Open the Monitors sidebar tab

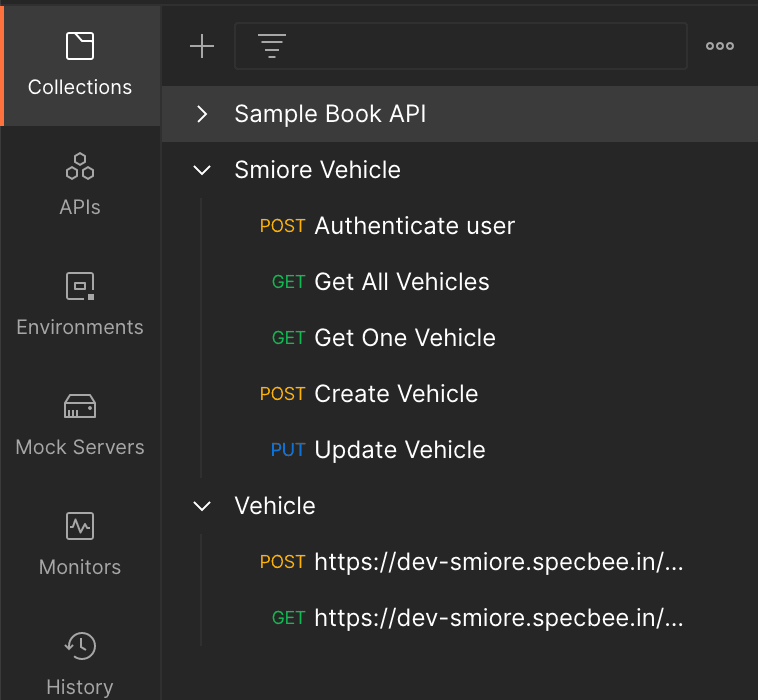click(x=80, y=544)
